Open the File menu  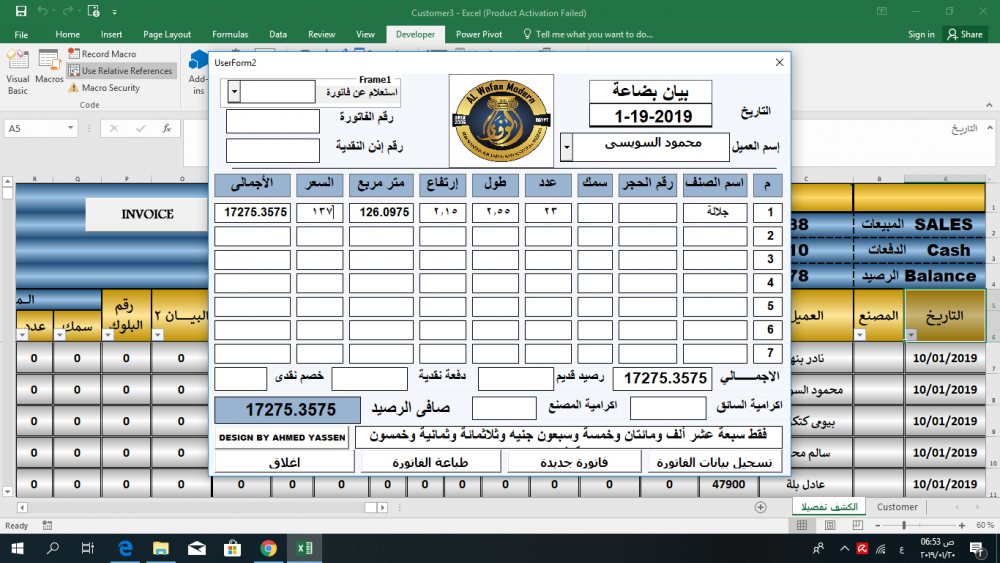(21, 34)
